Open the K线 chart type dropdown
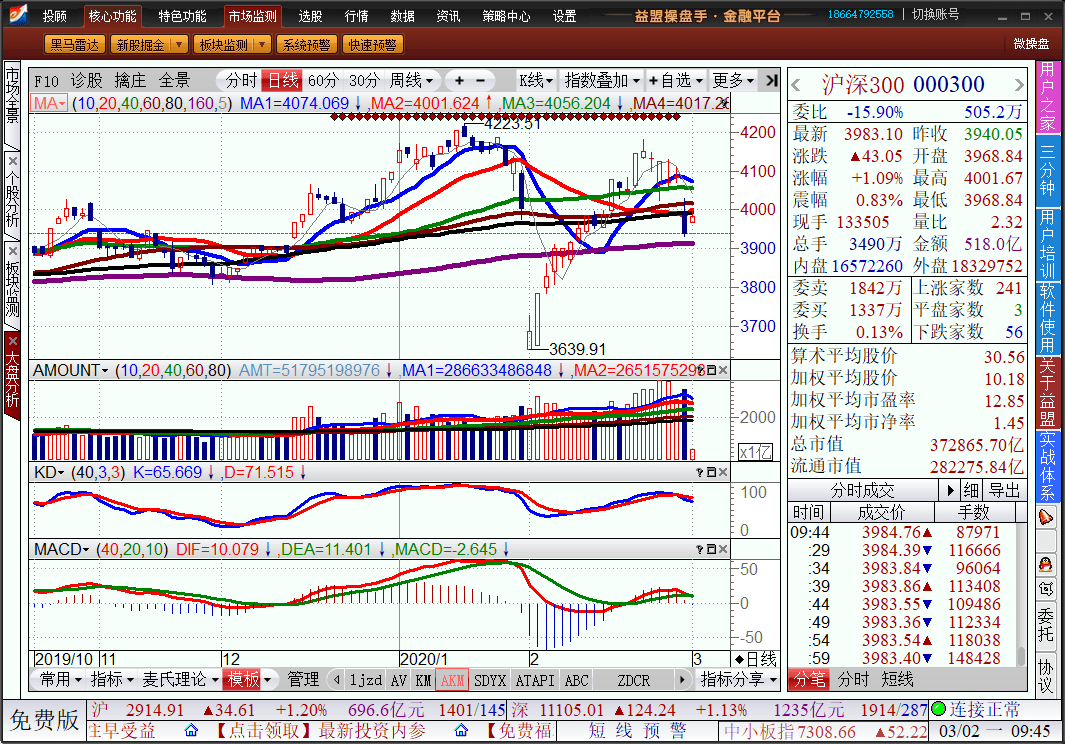Image resolution: width=1065 pixels, height=744 pixels. 536,81
